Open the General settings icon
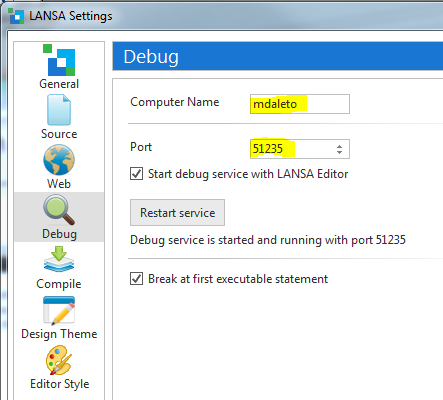This screenshot has width=443, height=400. (x=59, y=60)
